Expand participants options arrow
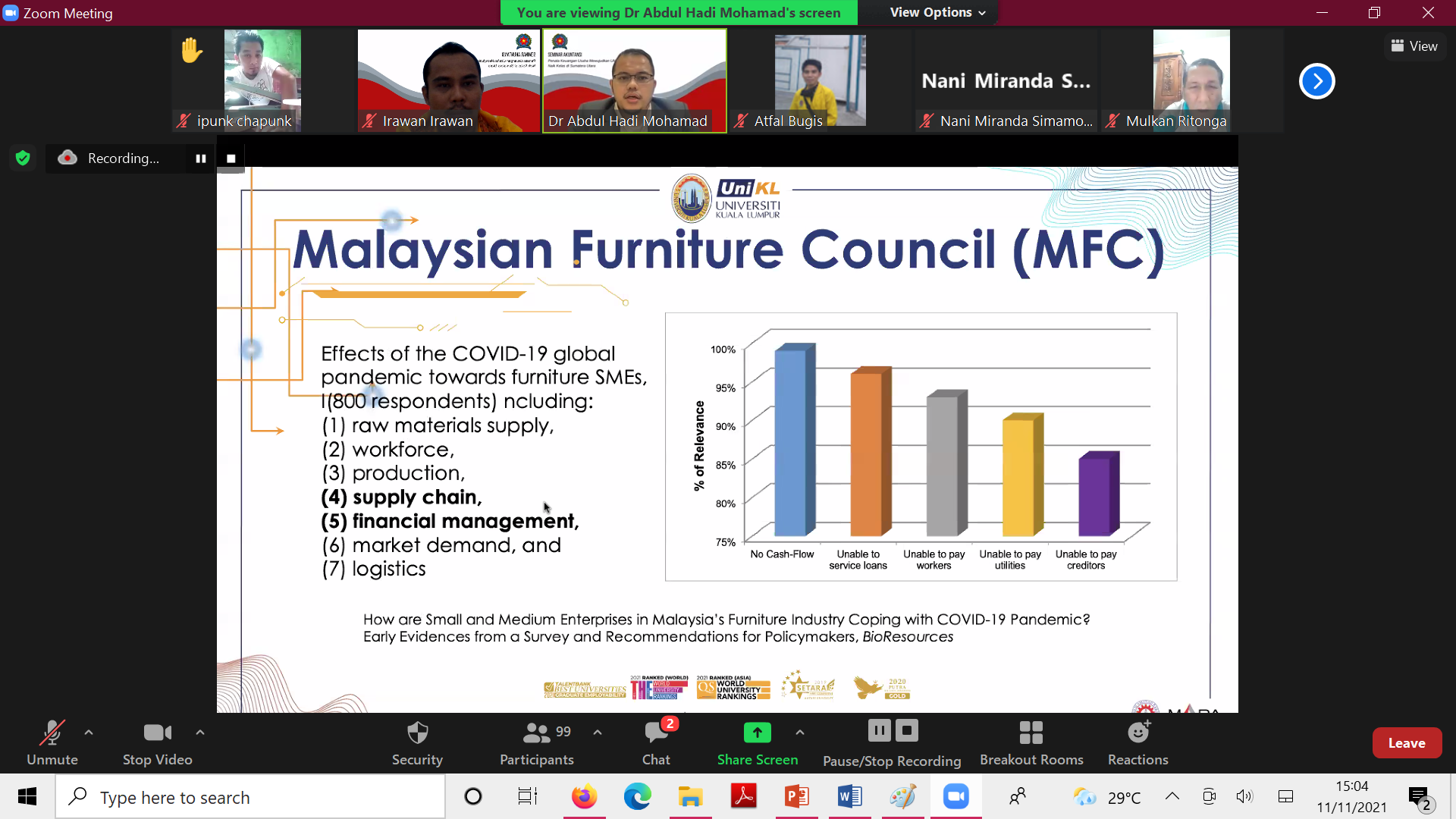Viewport: 1456px width, 819px height. click(598, 733)
